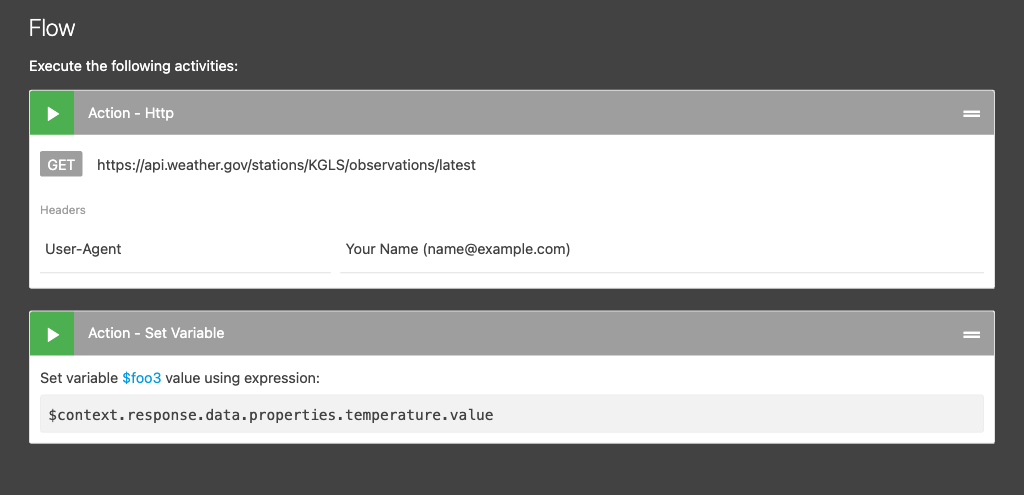Edit the Your Name header value
The image size is (1024, 495).
660,249
